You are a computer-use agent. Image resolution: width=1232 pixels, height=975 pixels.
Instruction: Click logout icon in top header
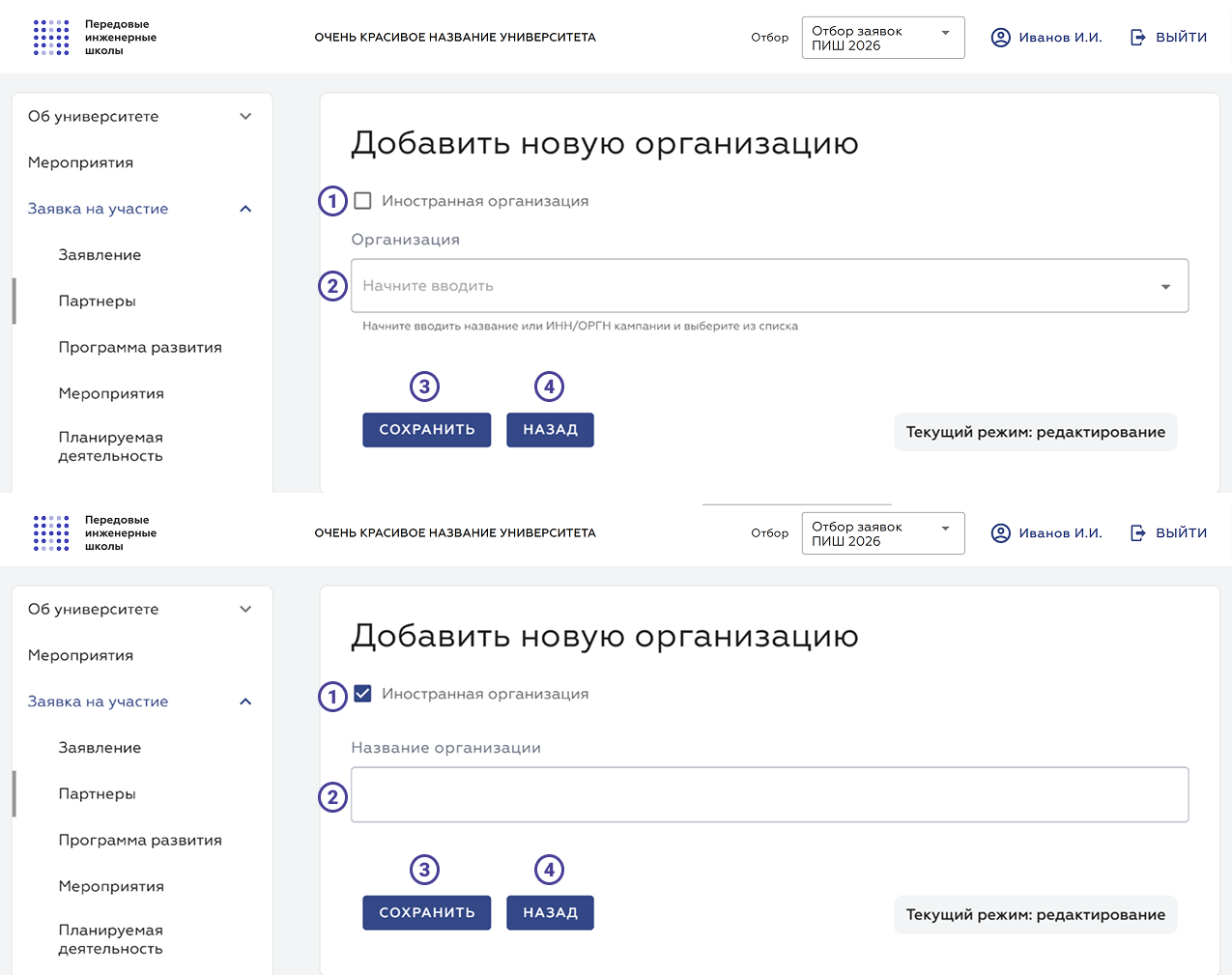1138,38
